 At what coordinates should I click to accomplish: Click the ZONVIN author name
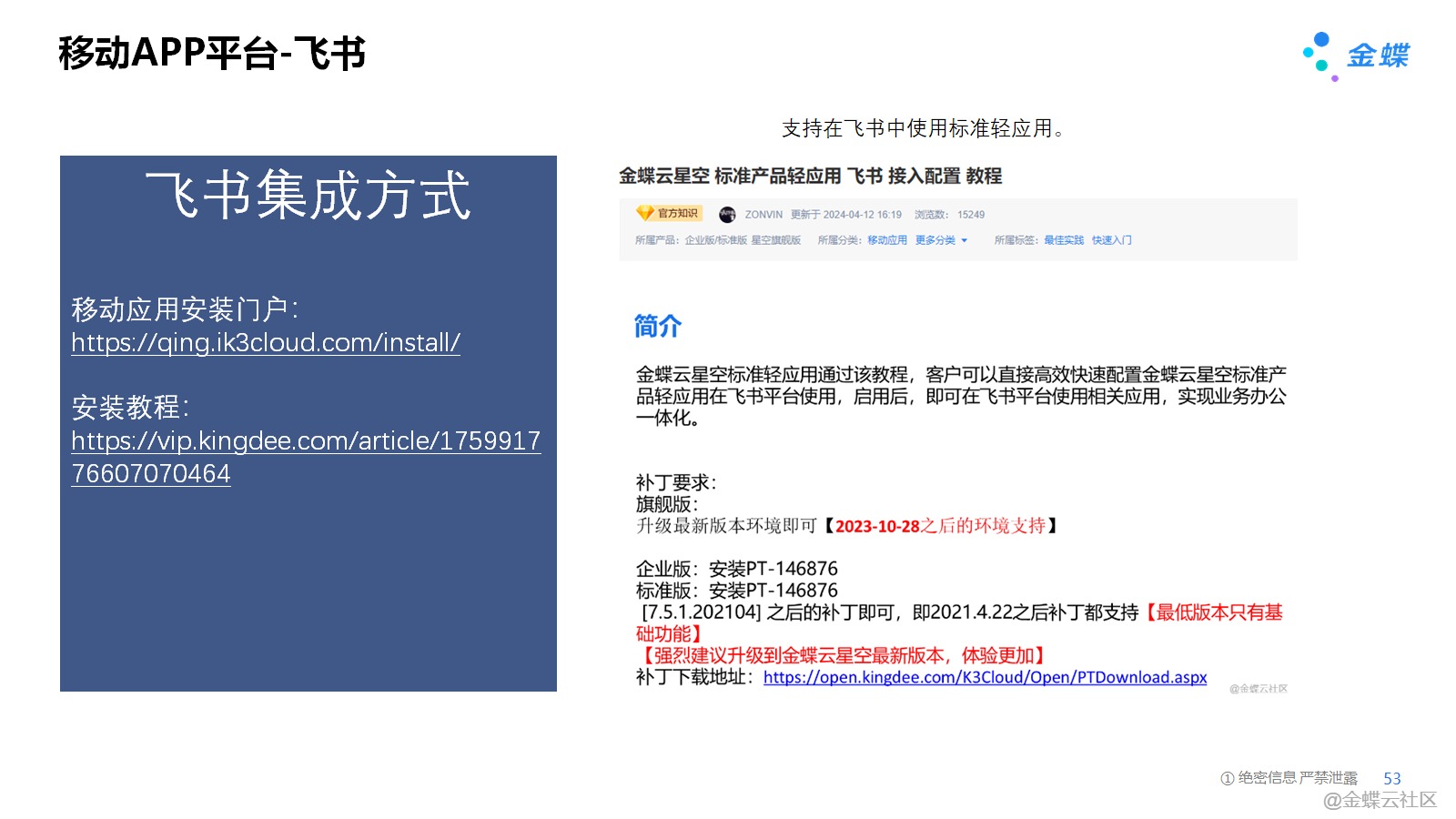(x=763, y=215)
